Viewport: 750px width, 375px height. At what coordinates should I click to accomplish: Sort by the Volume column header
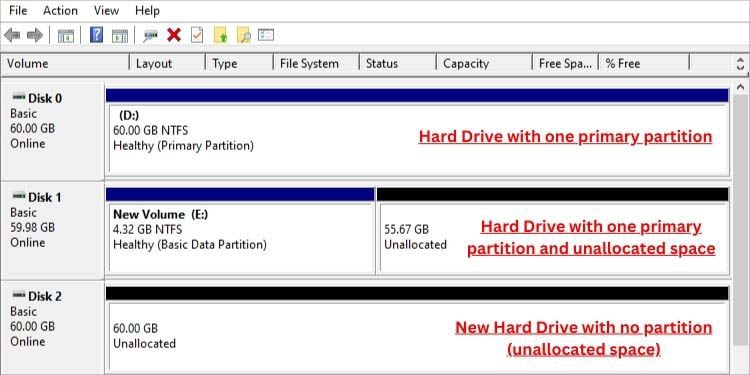coord(65,64)
